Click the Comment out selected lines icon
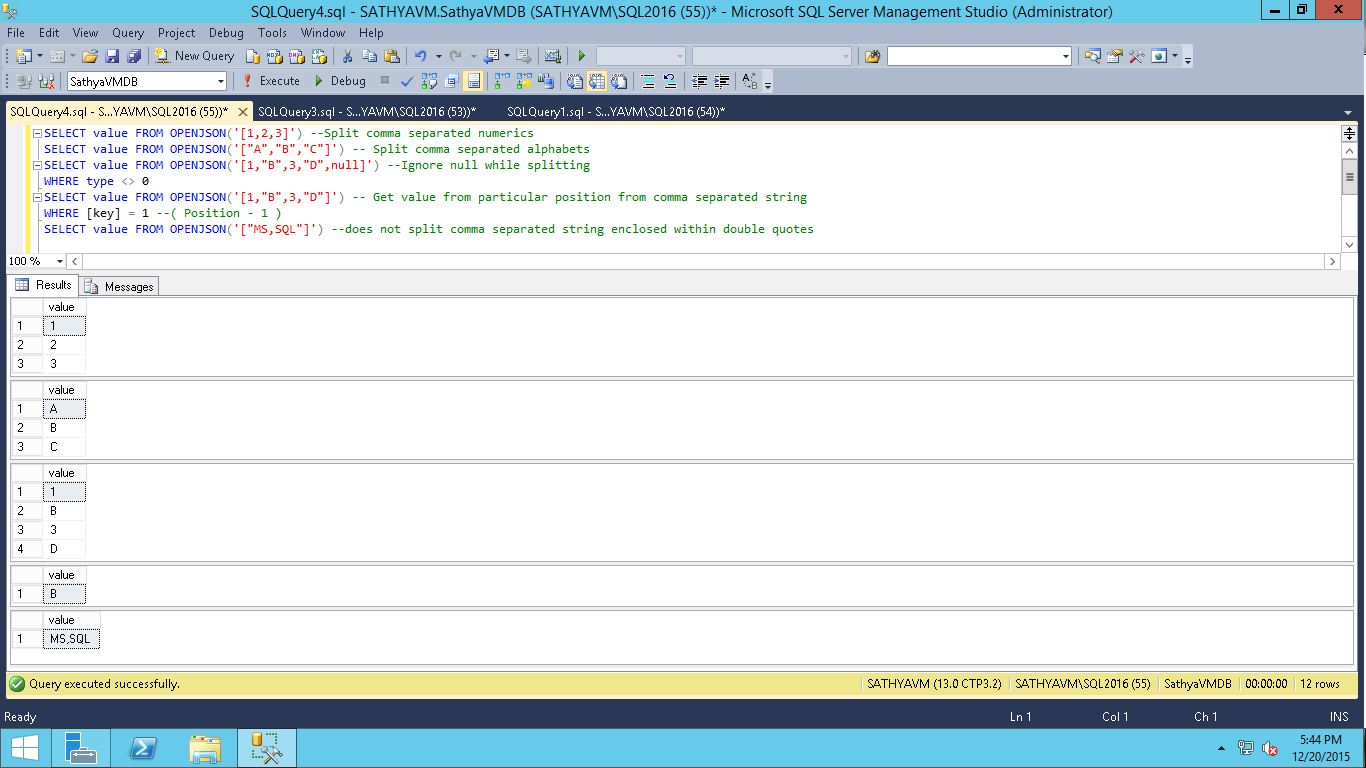The height and width of the screenshot is (768, 1366). click(x=649, y=81)
